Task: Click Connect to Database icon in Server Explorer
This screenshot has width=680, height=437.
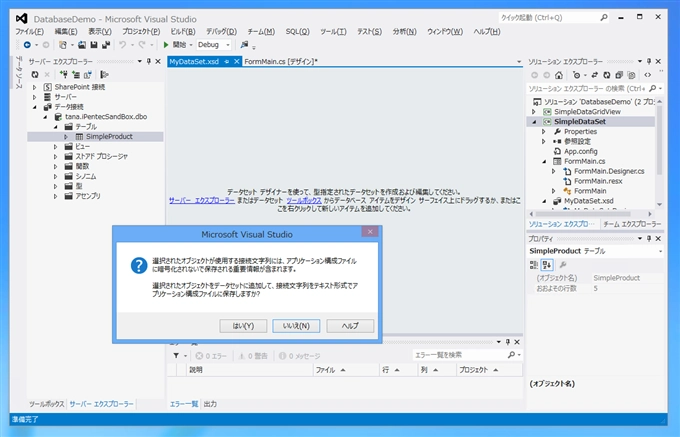Action: click(64, 75)
